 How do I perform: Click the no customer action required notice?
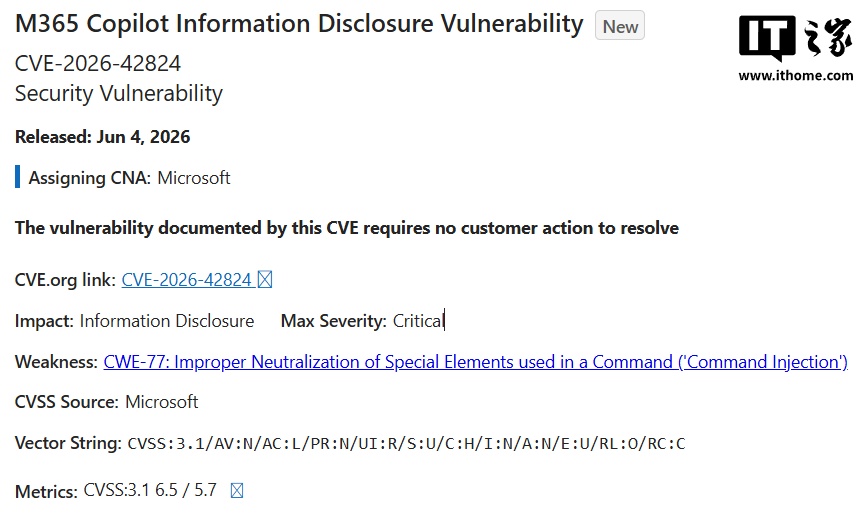point(347,228)
